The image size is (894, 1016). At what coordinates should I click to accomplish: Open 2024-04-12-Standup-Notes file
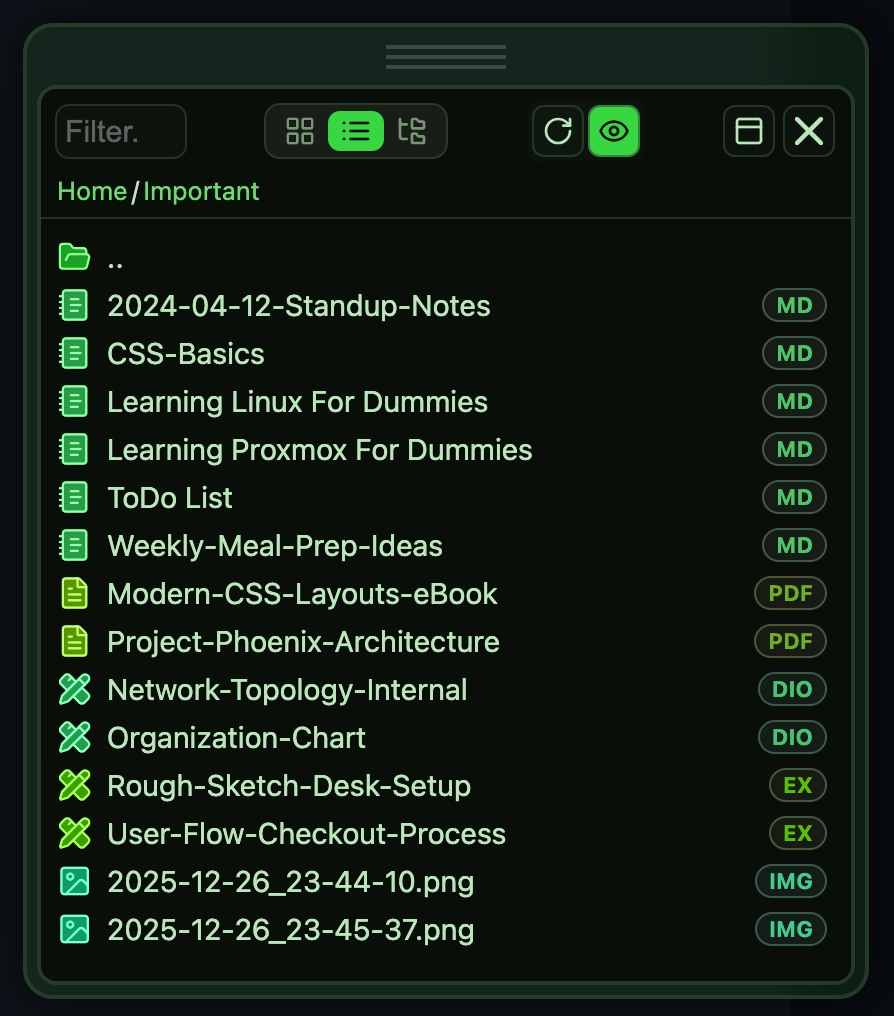click(298, 306)
